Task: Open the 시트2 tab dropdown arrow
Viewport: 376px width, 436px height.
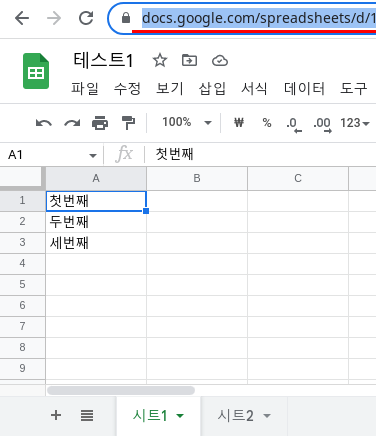Action: pos(267,416)
